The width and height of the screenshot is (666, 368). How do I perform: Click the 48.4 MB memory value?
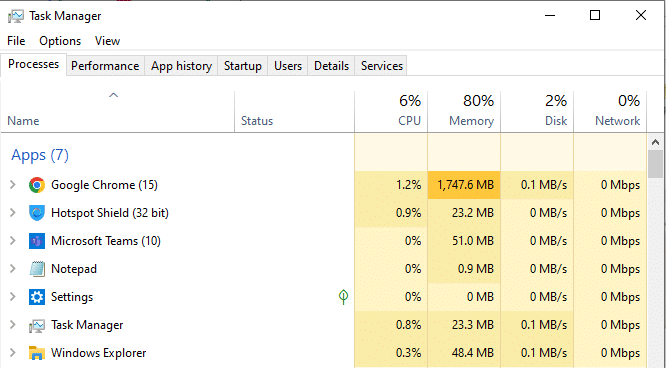(x=473, y=353)
